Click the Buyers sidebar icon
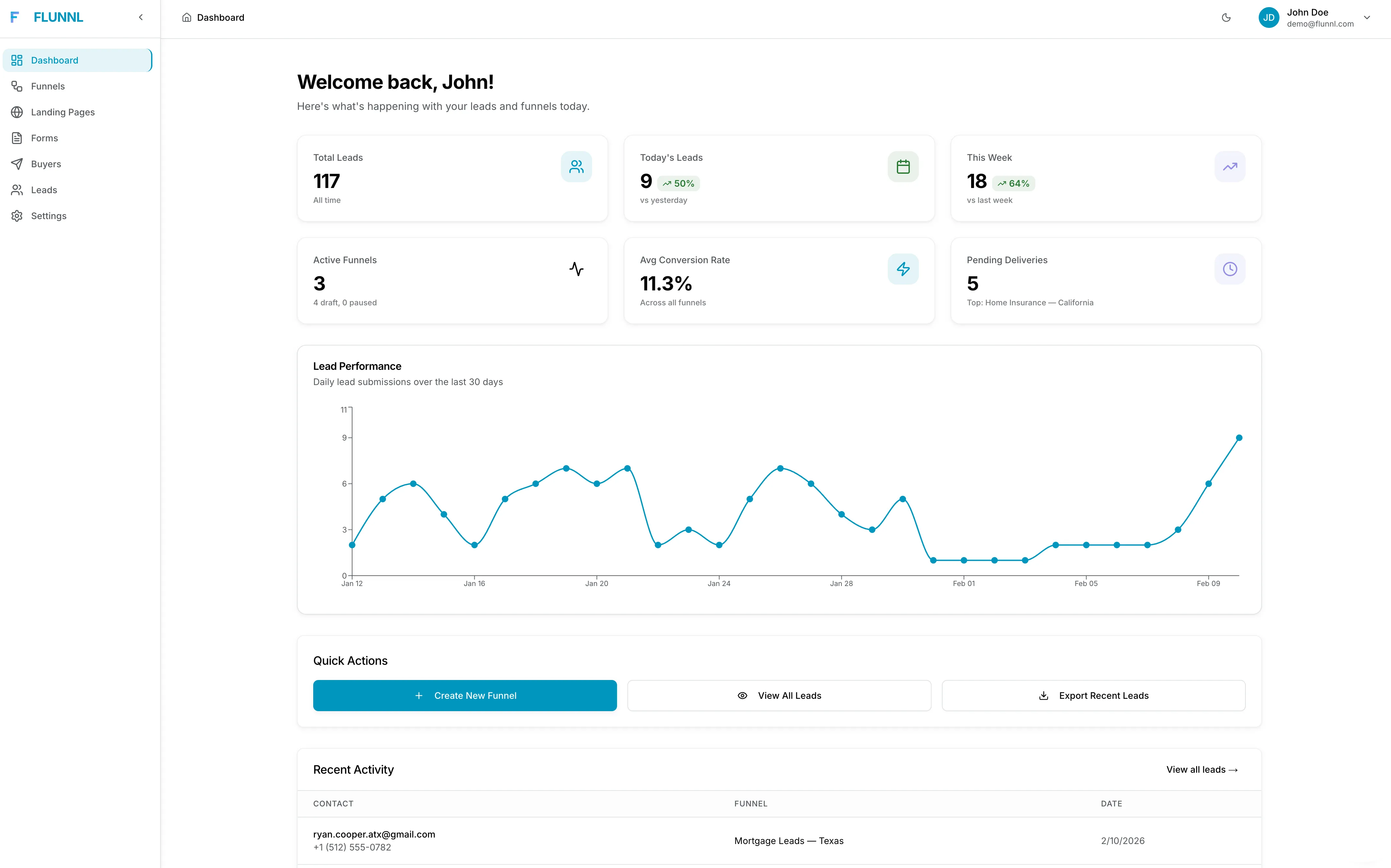 point(17,164)
